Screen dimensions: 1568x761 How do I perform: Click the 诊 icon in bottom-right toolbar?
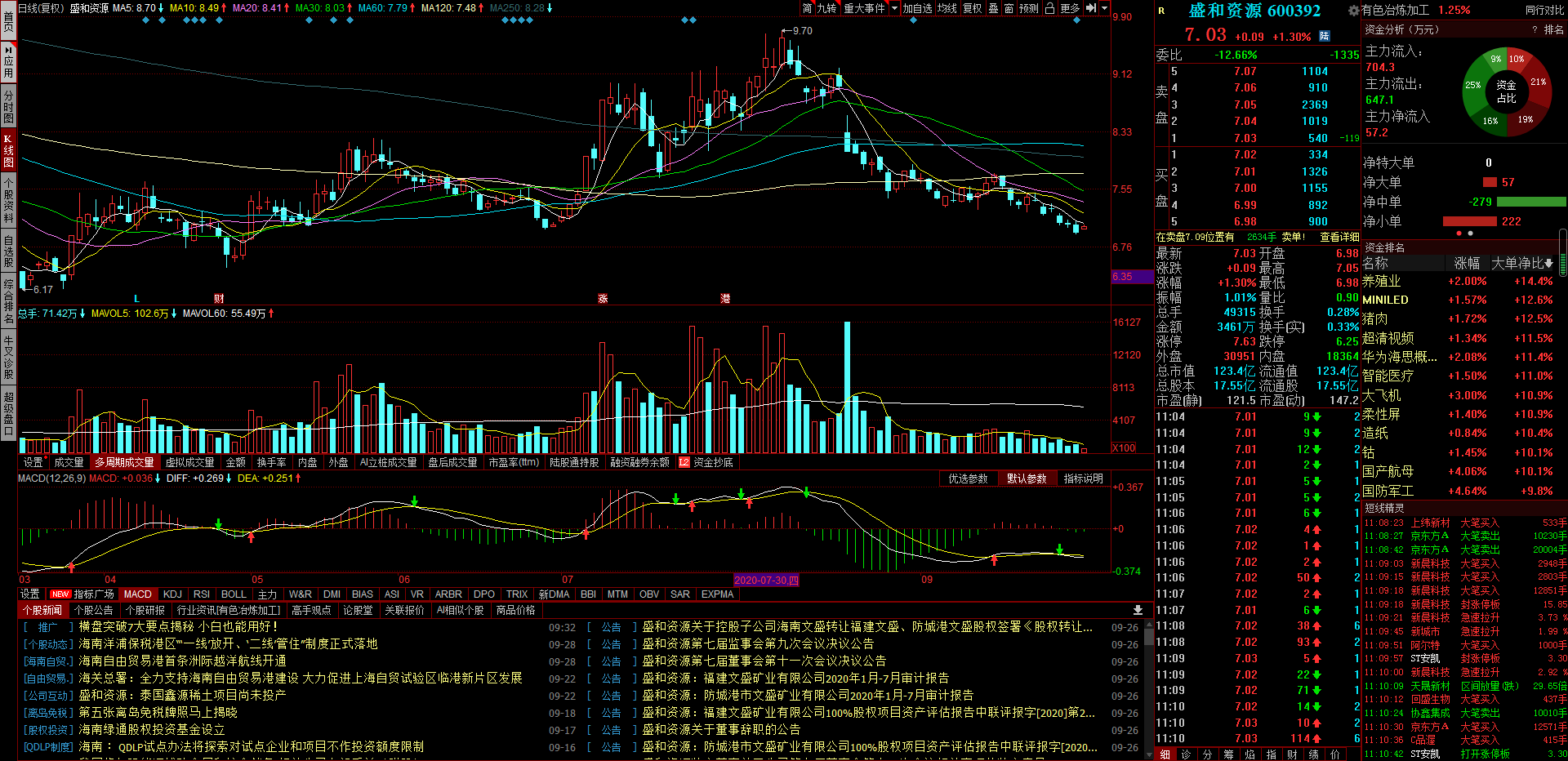pyautogui.click(x=1187, y=754)
